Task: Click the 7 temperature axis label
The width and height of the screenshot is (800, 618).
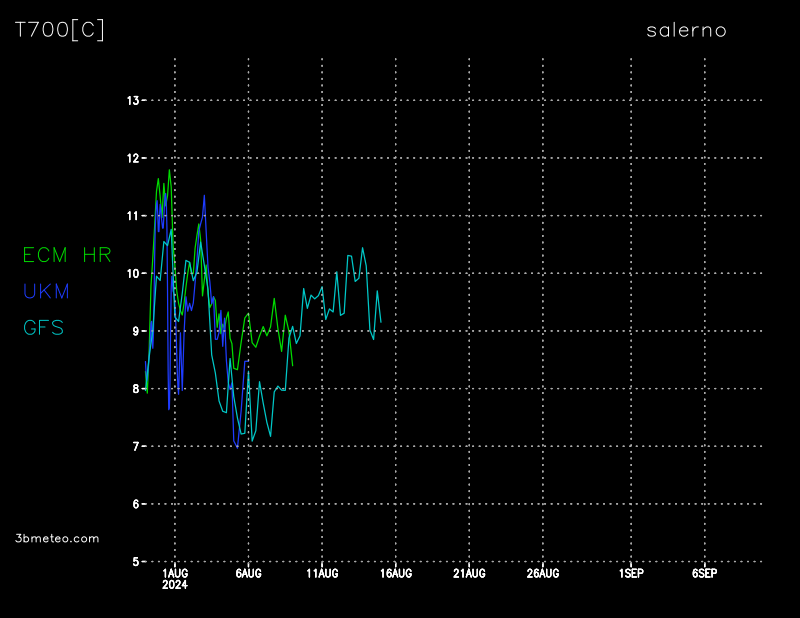Action: pos(136,446)
